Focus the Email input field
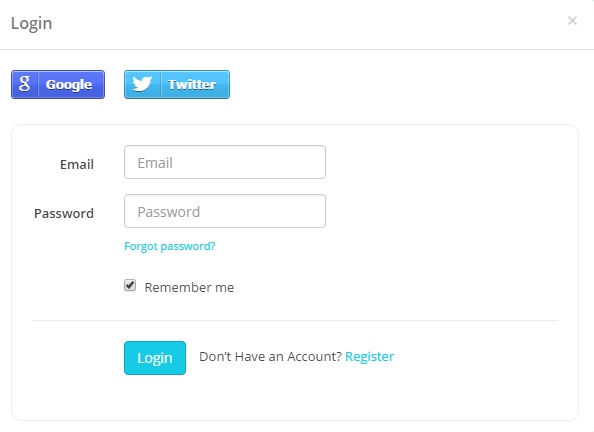Screen dimensions: 594x432 [225, 162]
